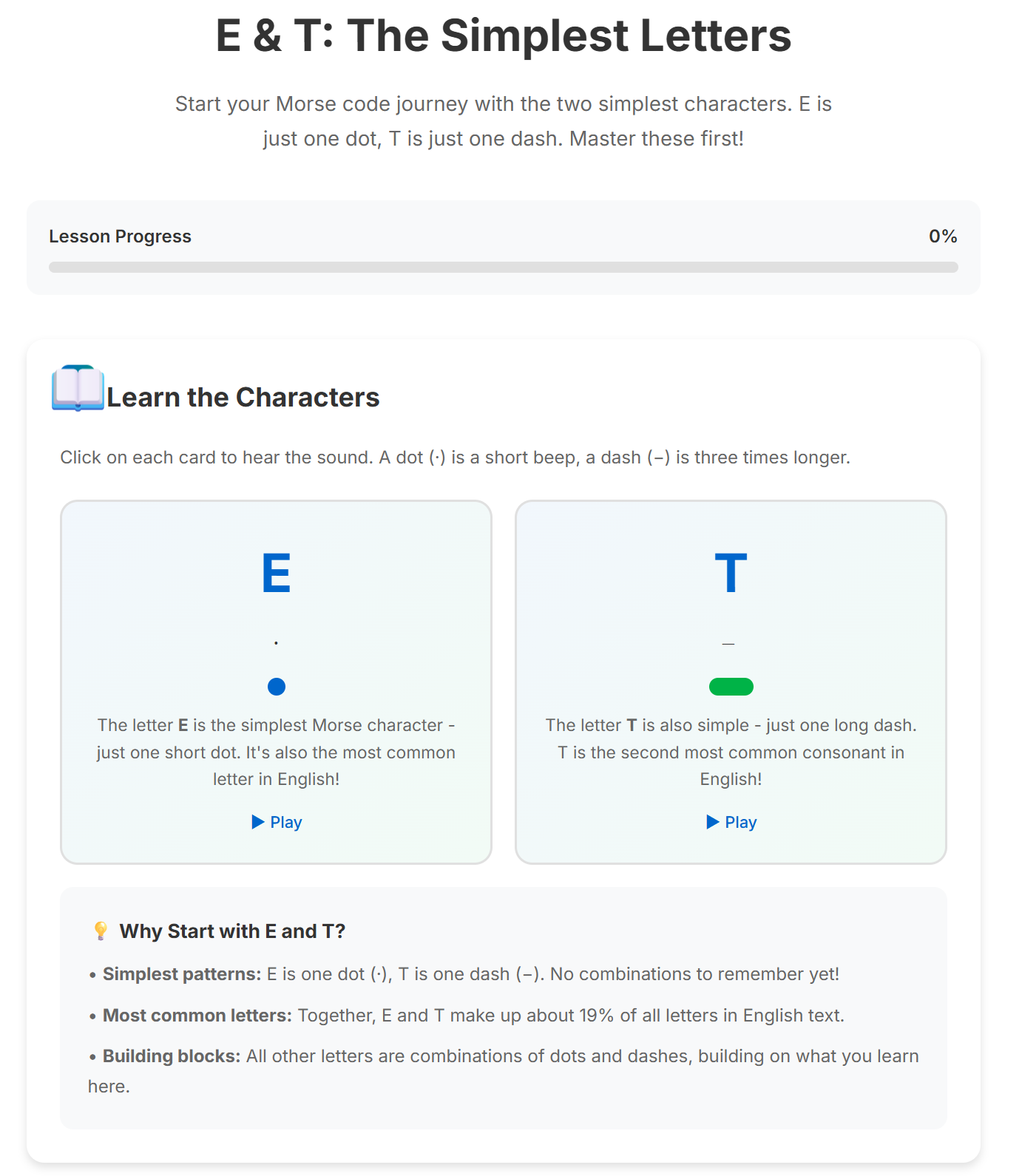Click the Lesson Progress heading
The height and width of the screenshot is (1176, 1022).
point(119,236)
